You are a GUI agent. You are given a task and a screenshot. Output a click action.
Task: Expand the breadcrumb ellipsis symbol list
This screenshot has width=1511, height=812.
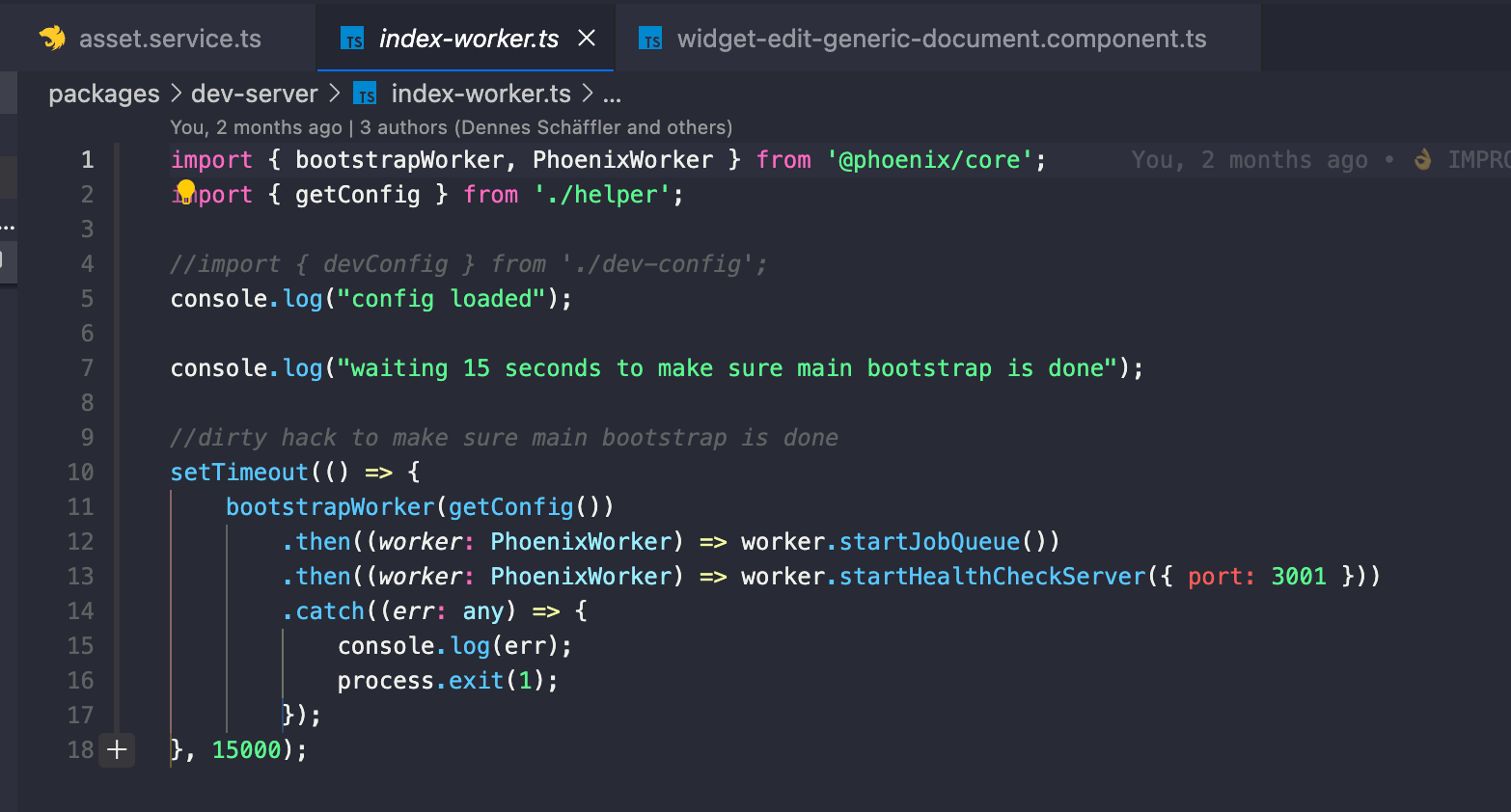coord(612,95)
